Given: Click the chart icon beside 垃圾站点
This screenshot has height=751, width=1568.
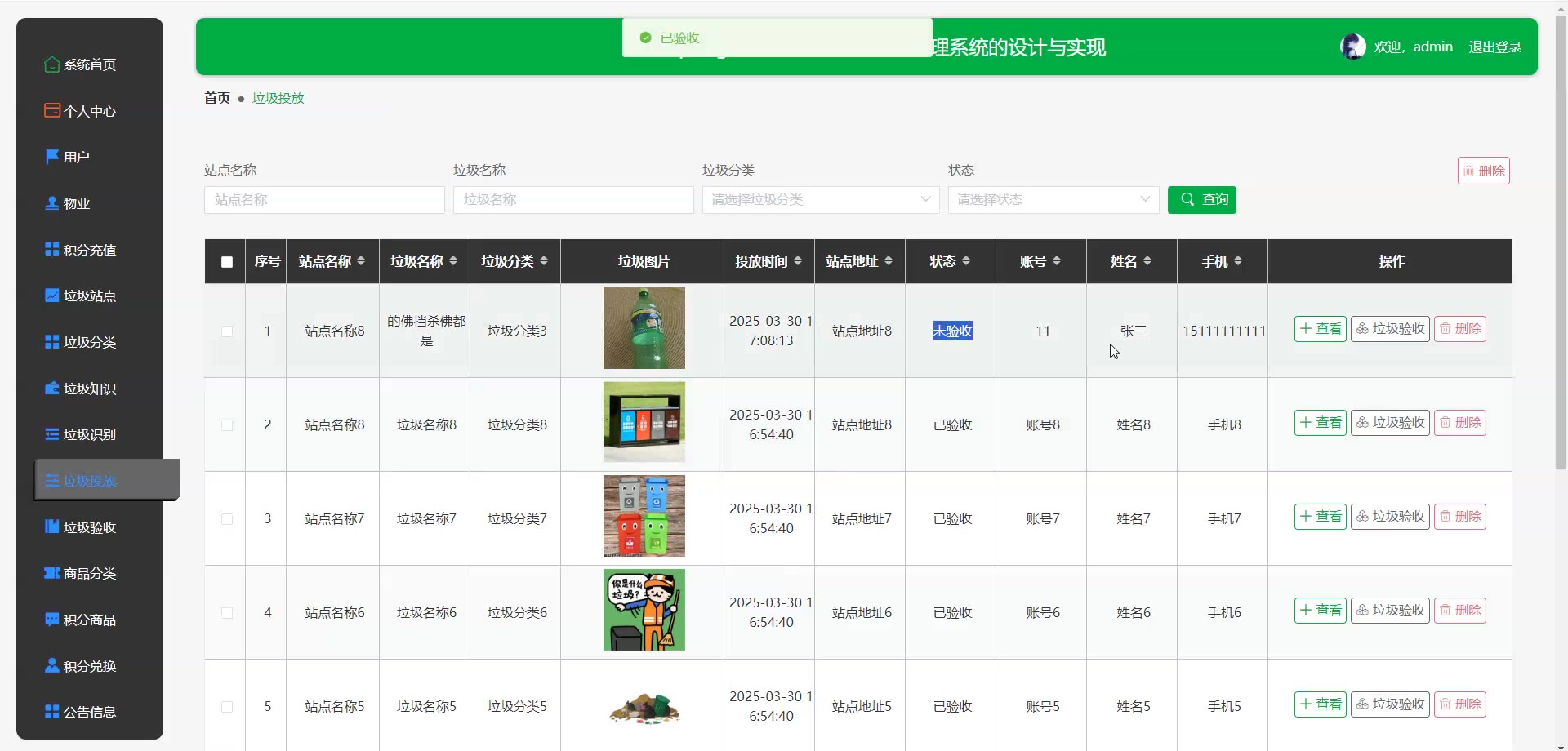Looking at the screenshot, I should (51, 296).
